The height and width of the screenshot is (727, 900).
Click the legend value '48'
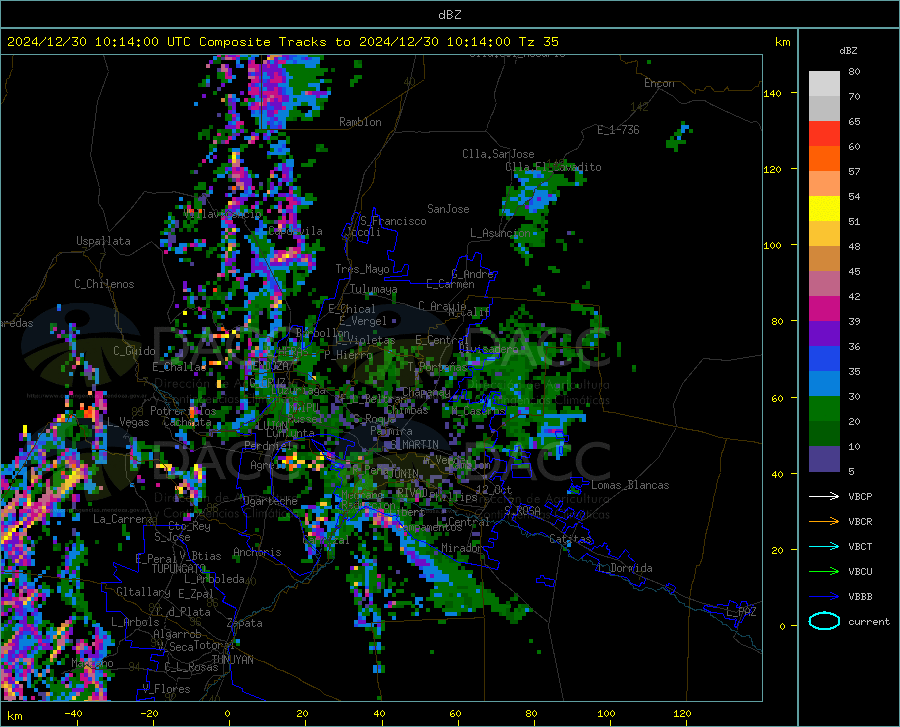point(854,247)
